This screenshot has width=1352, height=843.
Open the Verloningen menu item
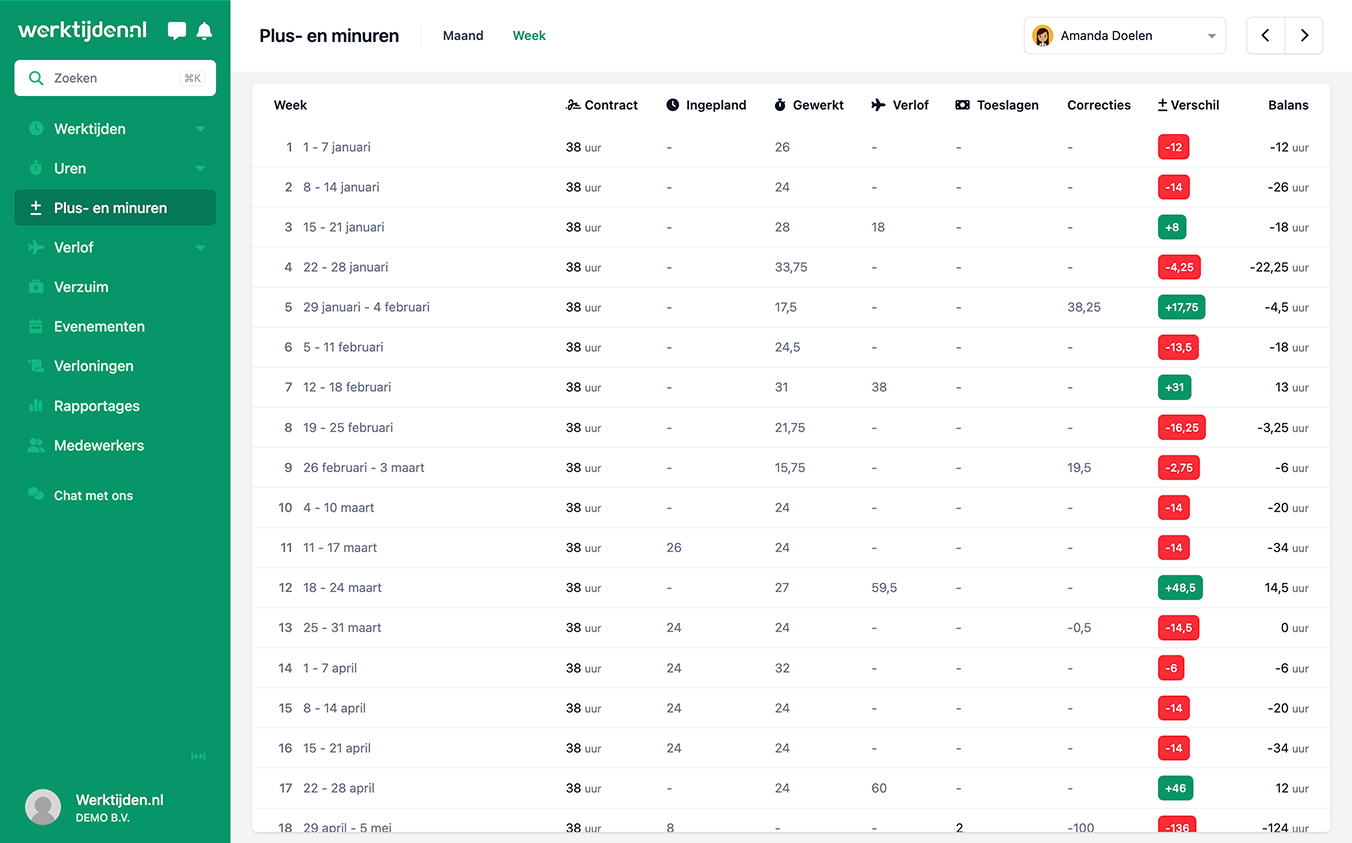(115, 366)
